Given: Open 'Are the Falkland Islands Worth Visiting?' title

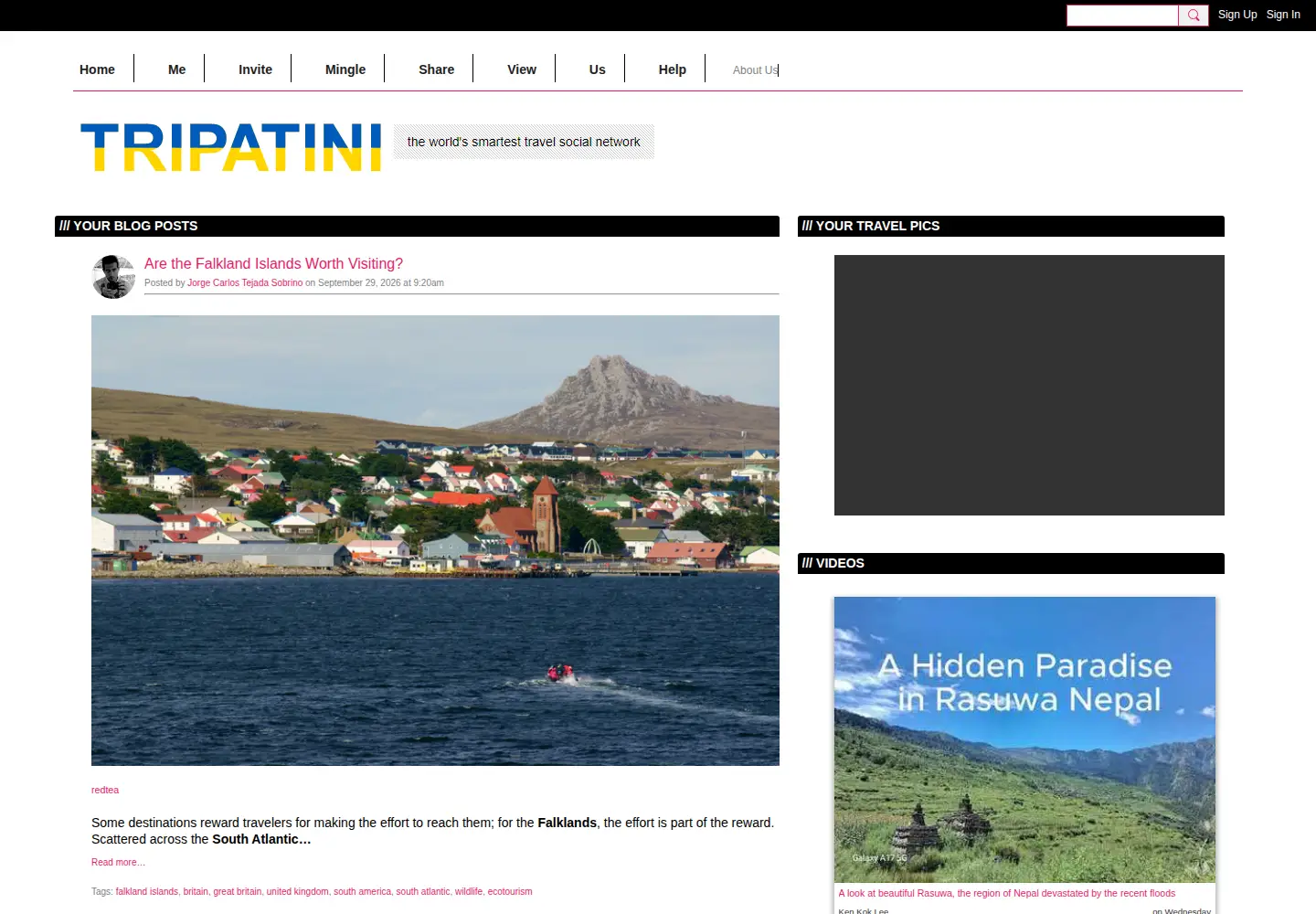Looking at the screenshot, I should (x=273, y=263).
